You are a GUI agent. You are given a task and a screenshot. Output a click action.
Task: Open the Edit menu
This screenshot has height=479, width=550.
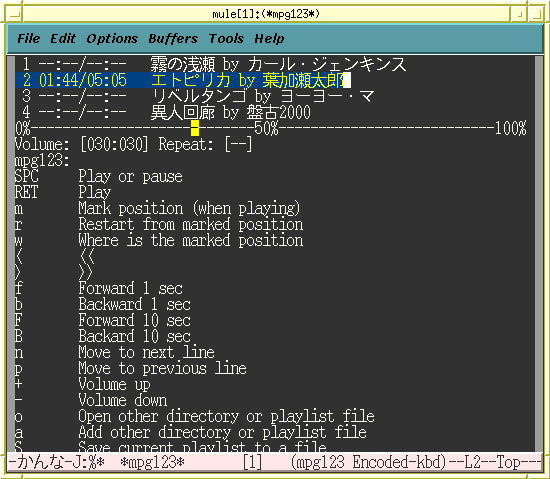pos(63,39)
